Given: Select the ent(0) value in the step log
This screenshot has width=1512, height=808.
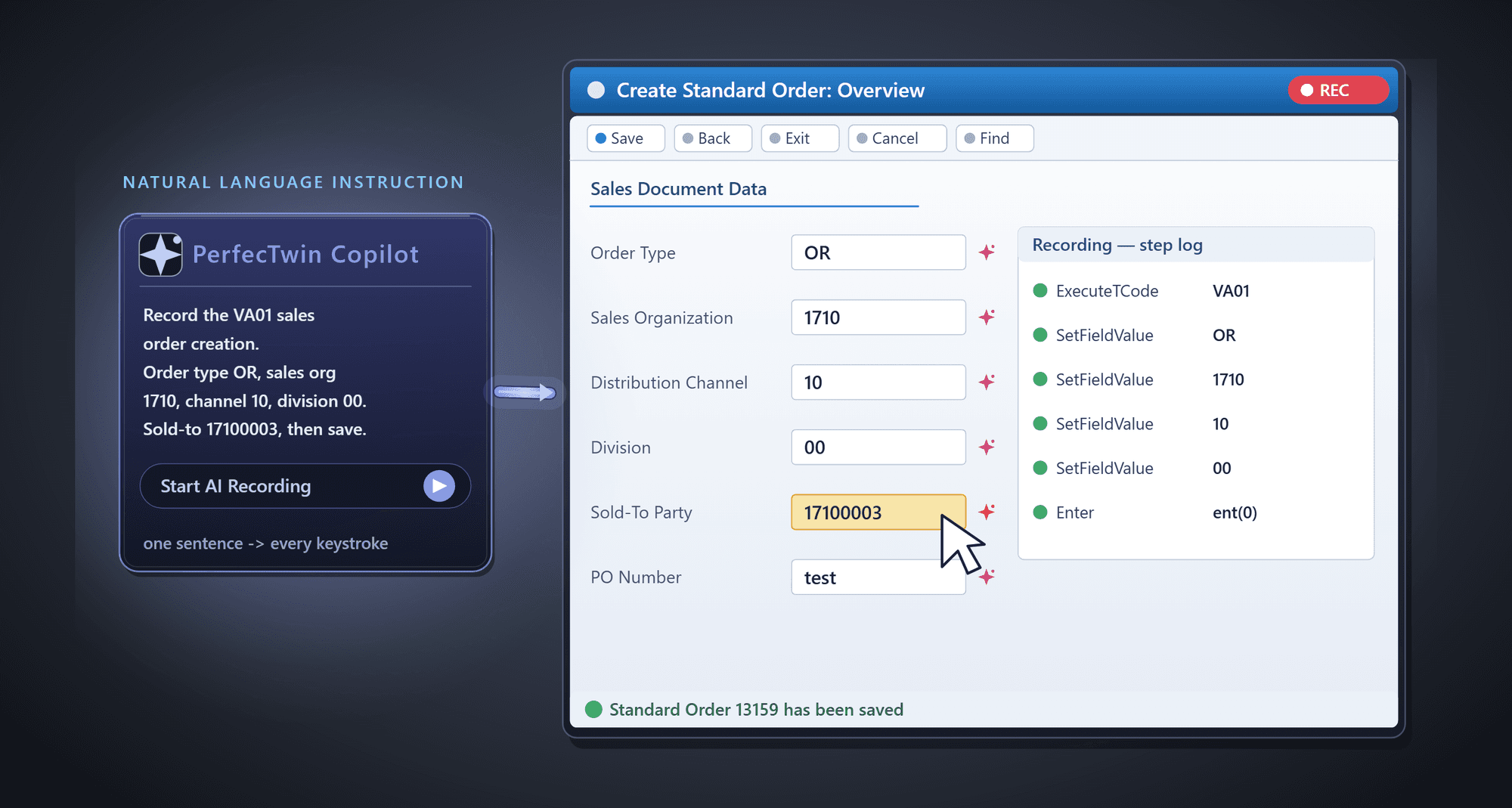Looking at the screenshot, I should click(x=1235, y=512).
